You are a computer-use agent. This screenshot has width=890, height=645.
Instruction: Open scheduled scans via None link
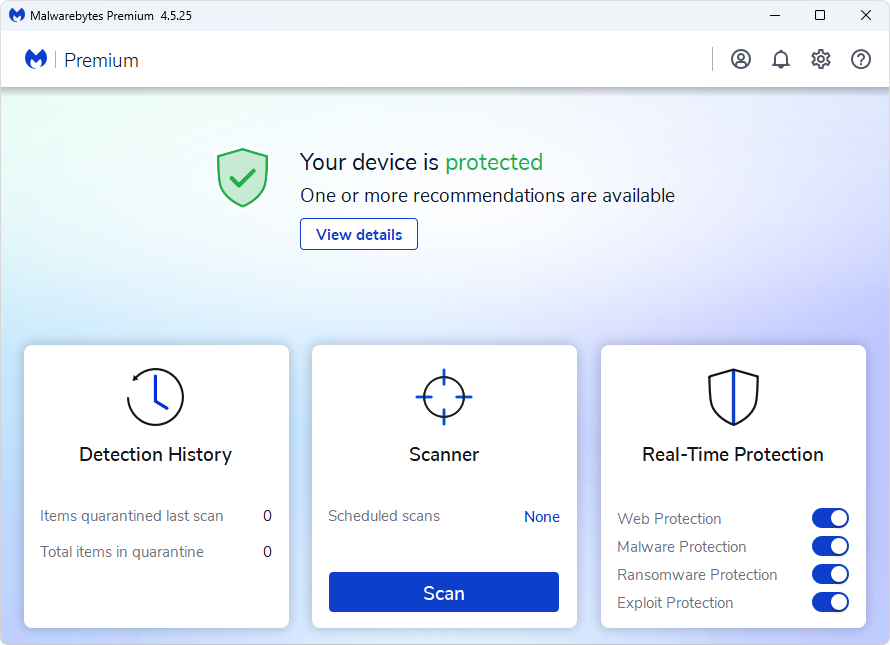click(542, 517)
